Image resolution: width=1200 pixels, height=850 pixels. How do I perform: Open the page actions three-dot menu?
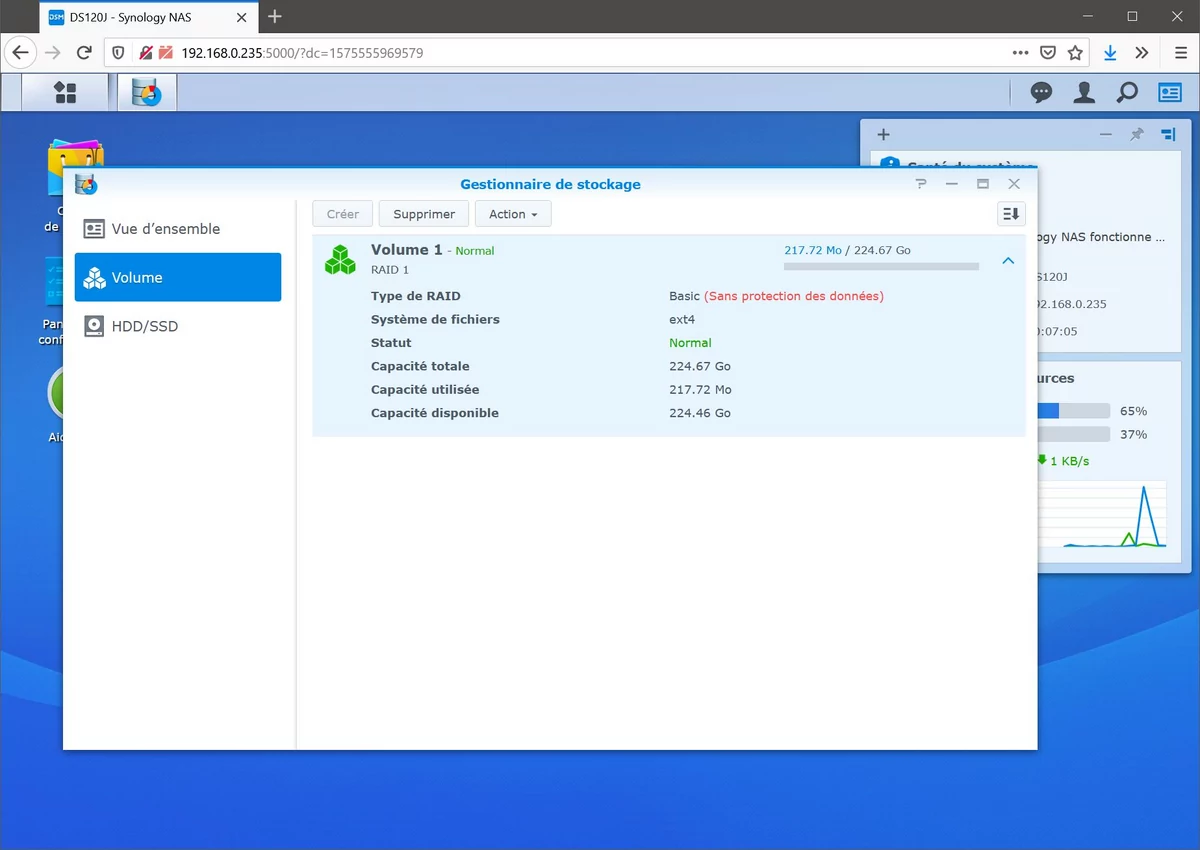[x=1020, y=53]
